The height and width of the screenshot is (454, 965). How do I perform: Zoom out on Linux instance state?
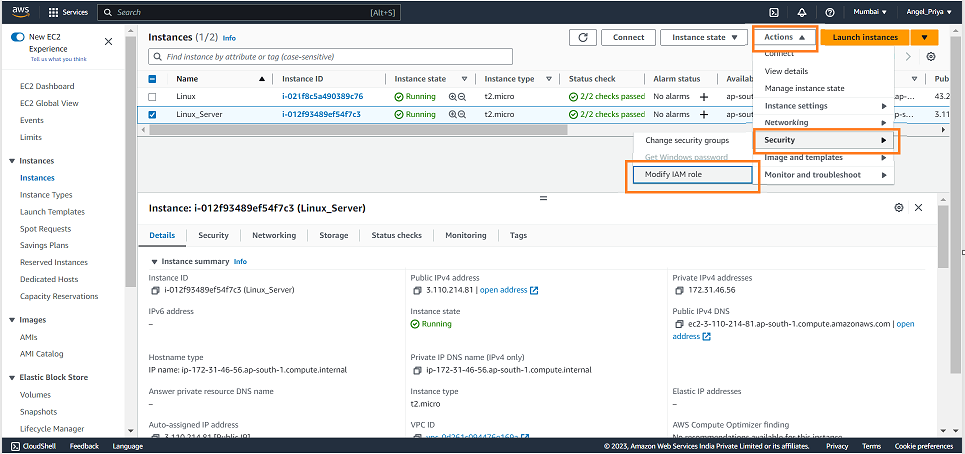coord(462,97)
